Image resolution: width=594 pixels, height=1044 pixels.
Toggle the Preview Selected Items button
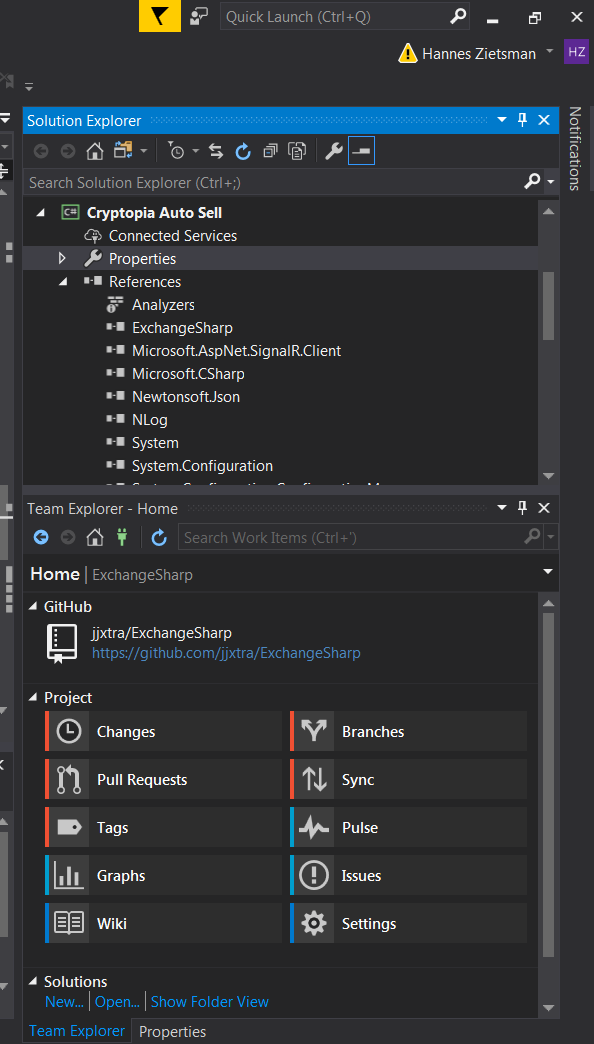360,150
